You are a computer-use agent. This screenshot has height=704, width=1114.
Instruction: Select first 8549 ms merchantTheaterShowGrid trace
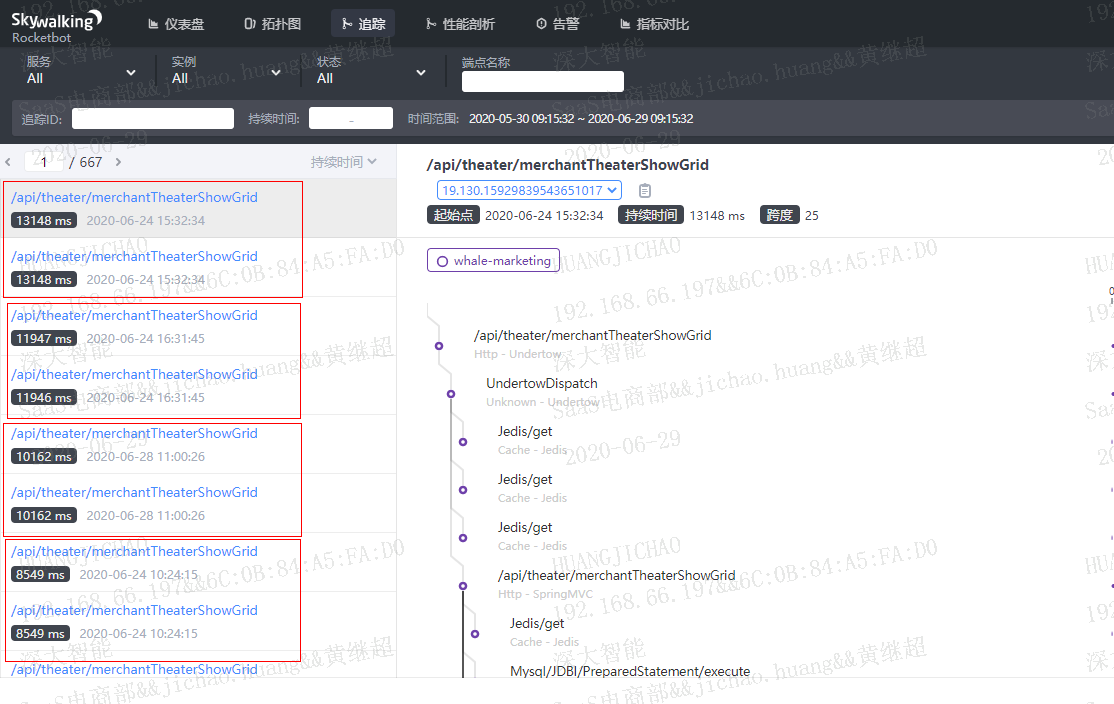click(198, 562)
